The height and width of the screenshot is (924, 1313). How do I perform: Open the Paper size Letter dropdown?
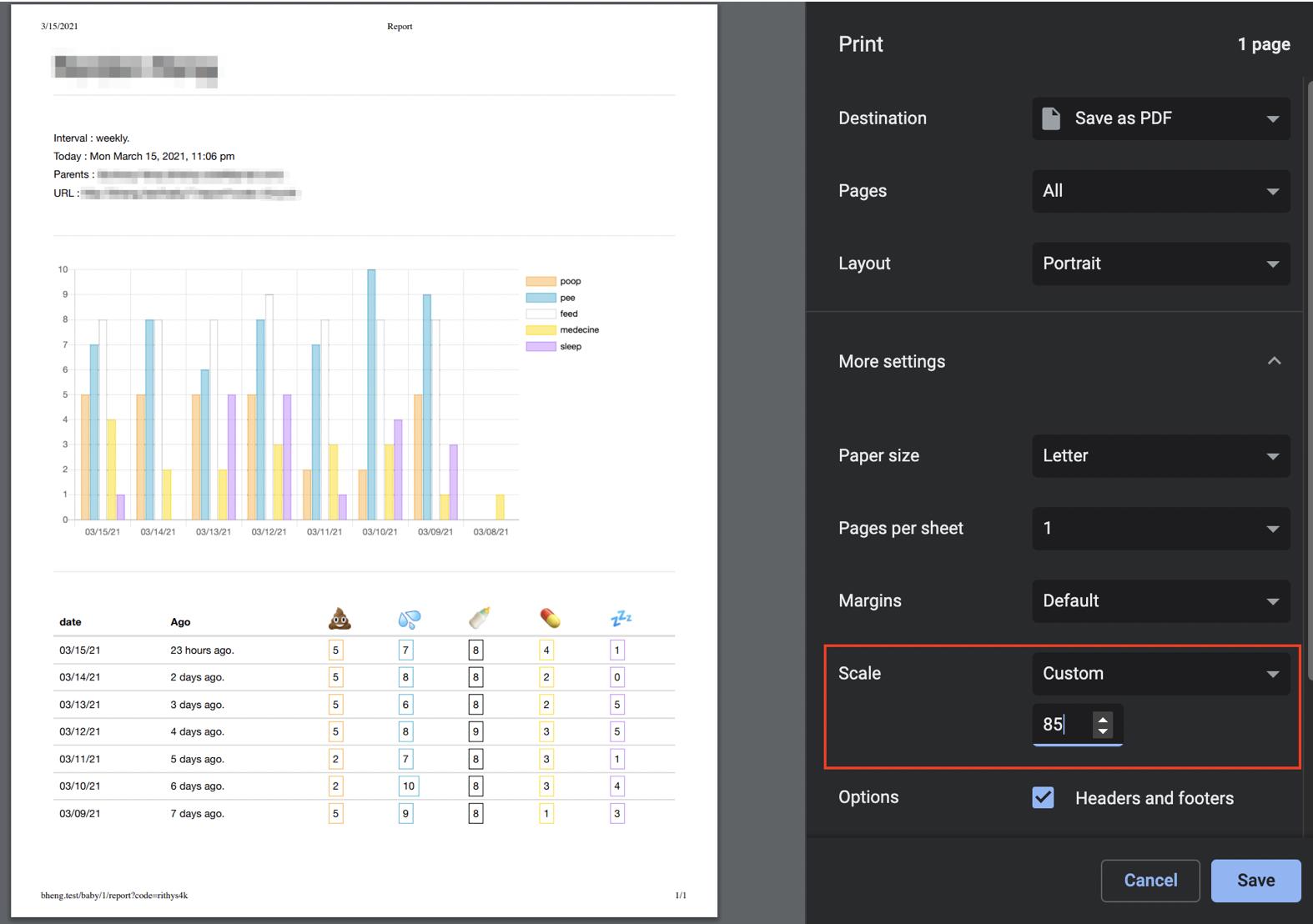(1160, 456)
